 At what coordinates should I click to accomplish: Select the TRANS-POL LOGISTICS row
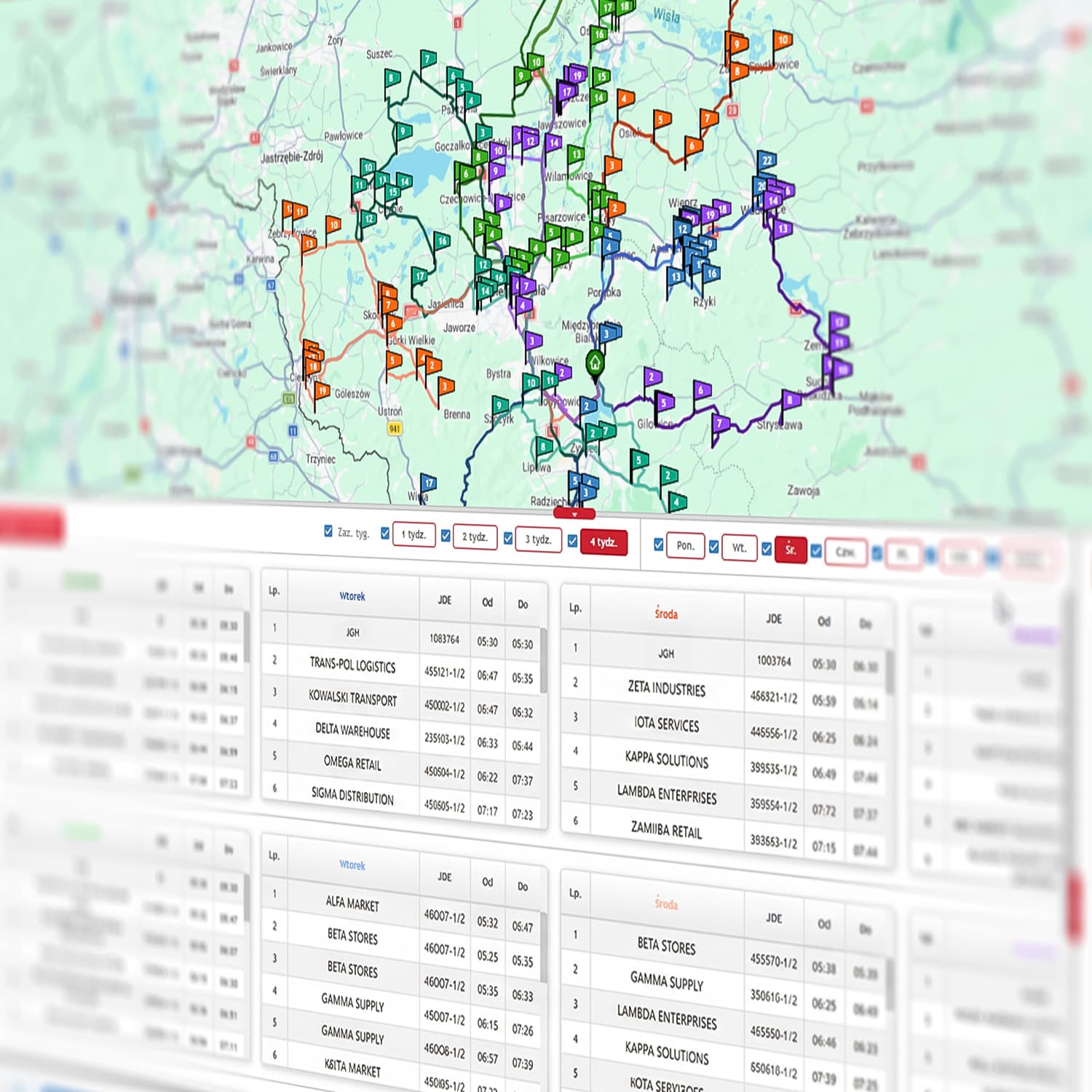point(352,664)
